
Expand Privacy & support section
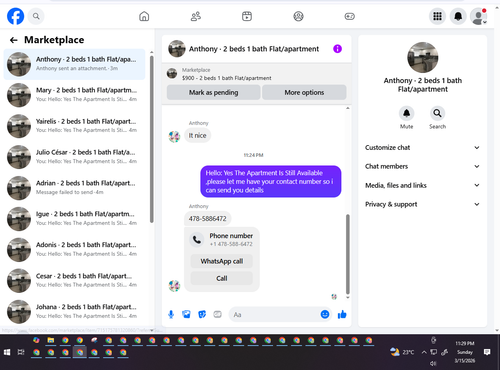(x=422, y=204)
